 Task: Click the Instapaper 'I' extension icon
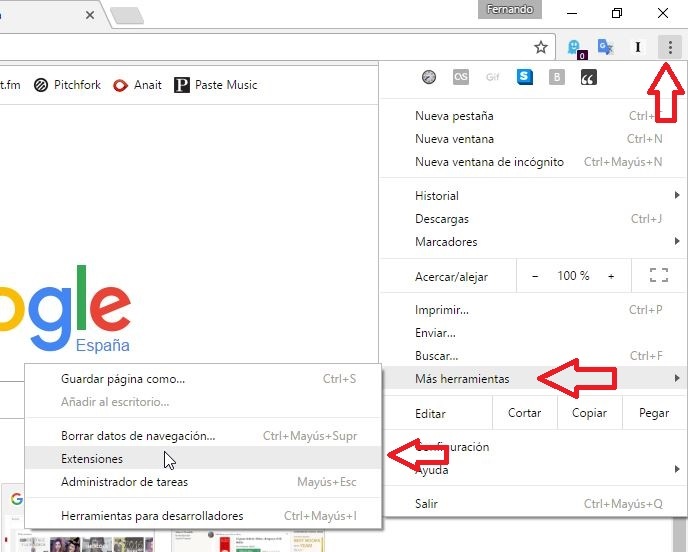pos(637,47)
